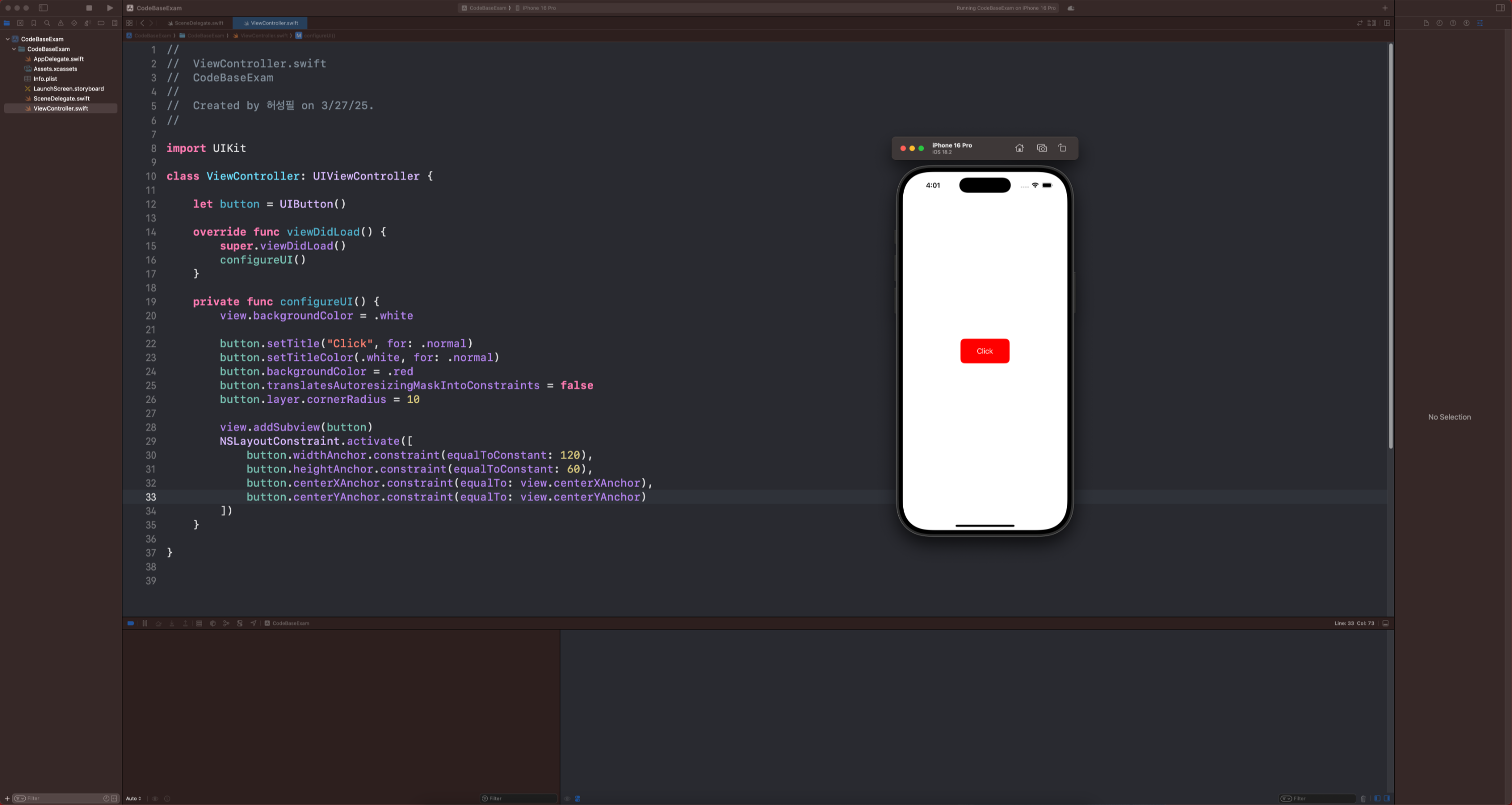Show the File inspector

tap(1426, 24)
